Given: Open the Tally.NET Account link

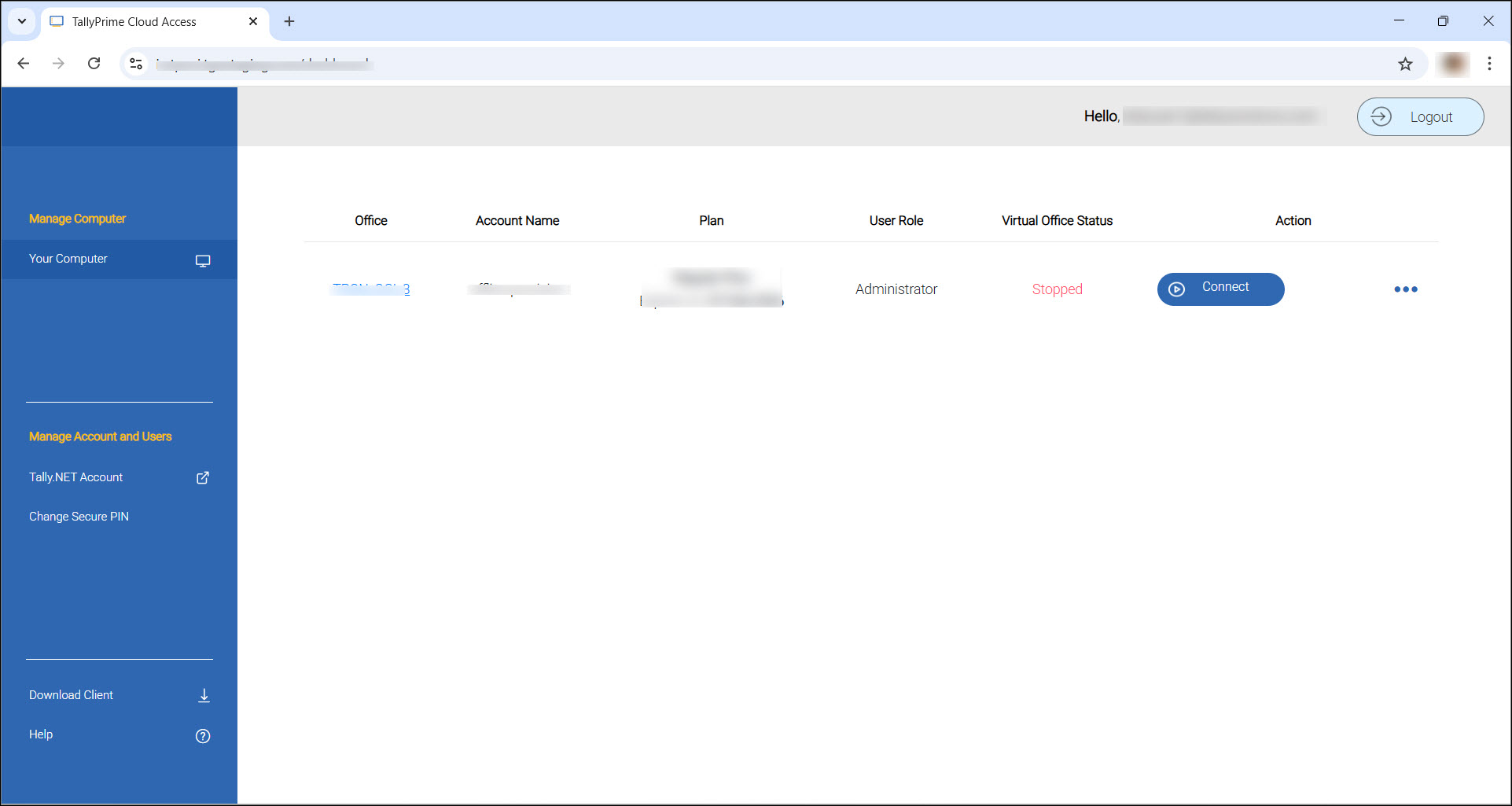Looking at the screenshot, I should tap(75, 477).
